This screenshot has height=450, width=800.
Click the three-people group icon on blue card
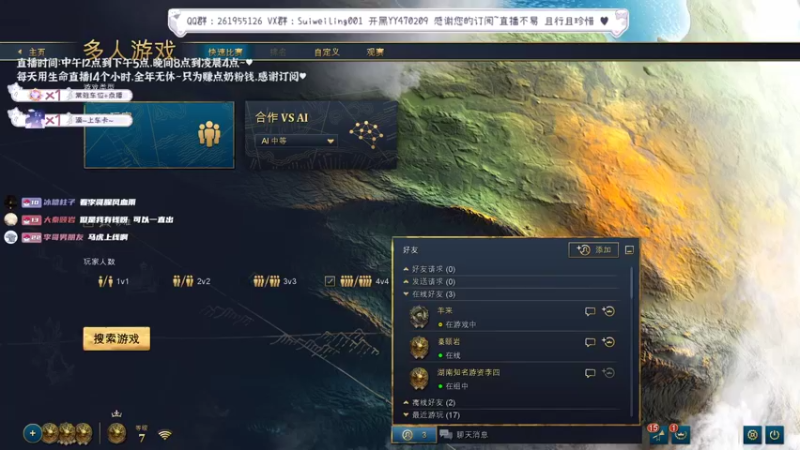209,134
